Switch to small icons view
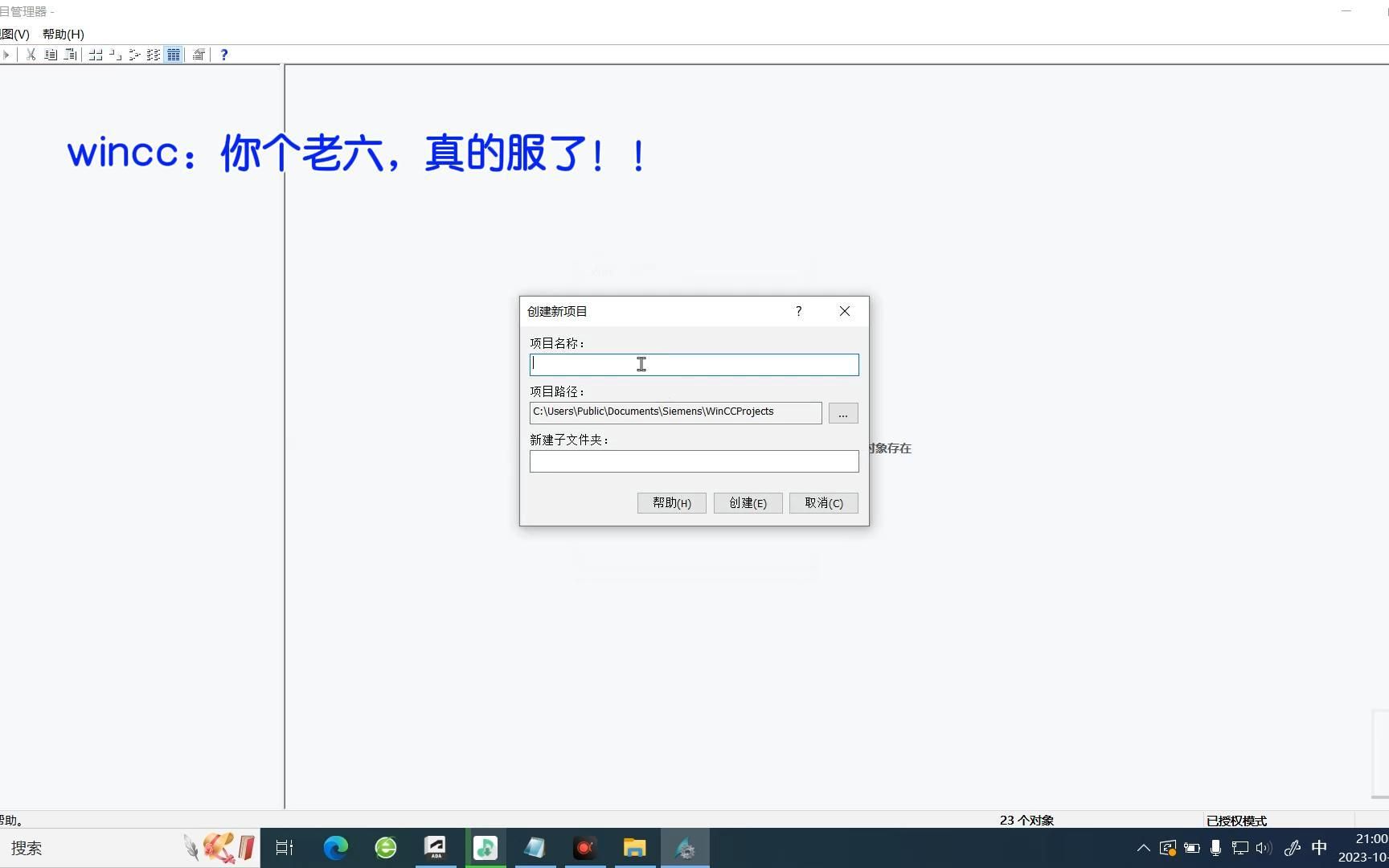Image resolution: width=1389 pixels, height=868 pixels. 115,55
